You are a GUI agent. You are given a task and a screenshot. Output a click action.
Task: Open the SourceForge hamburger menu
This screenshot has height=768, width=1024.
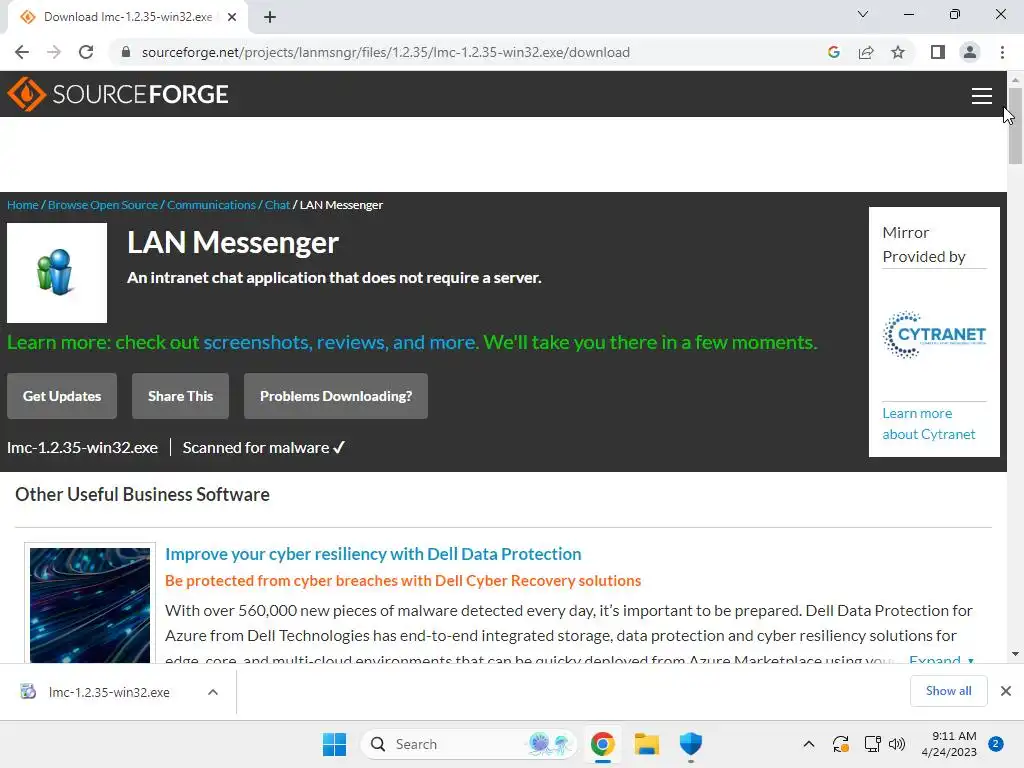coord(982,96)
